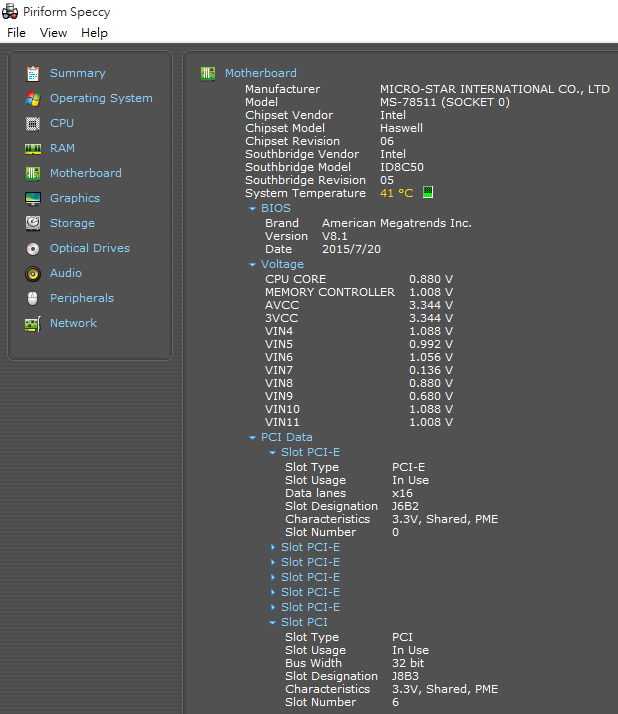
Task: Click the Graphics monitor icon
Action: [x=33, y=198]
